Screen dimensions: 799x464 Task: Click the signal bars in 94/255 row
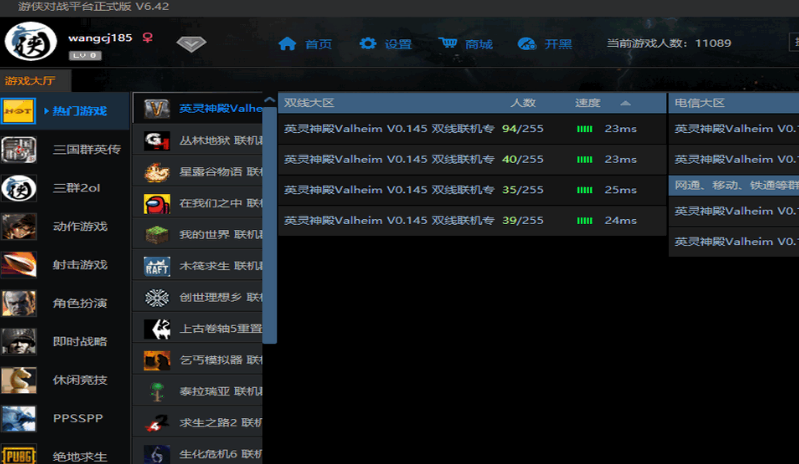point(584,129)
